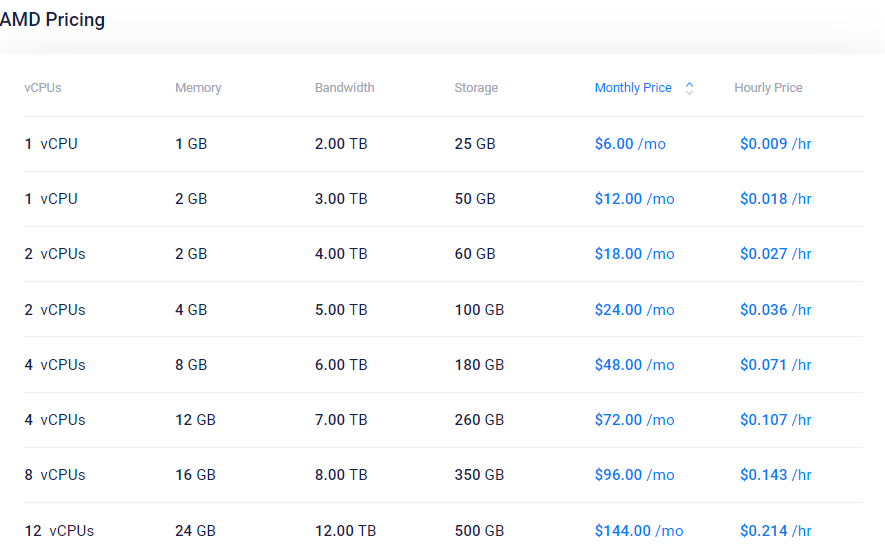Click the vCPUs column header
Image resolution: width=885 pixels, height=550 pixels.
pyautogui.click(x=43, y=88)
